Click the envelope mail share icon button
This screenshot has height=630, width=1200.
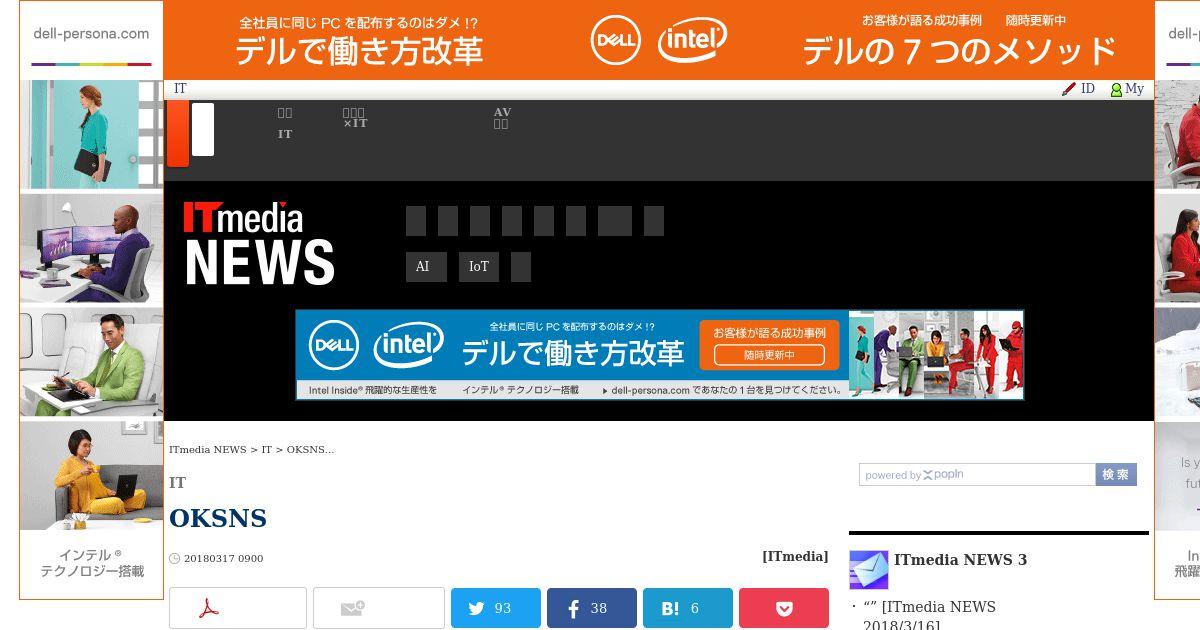(379, 608)
